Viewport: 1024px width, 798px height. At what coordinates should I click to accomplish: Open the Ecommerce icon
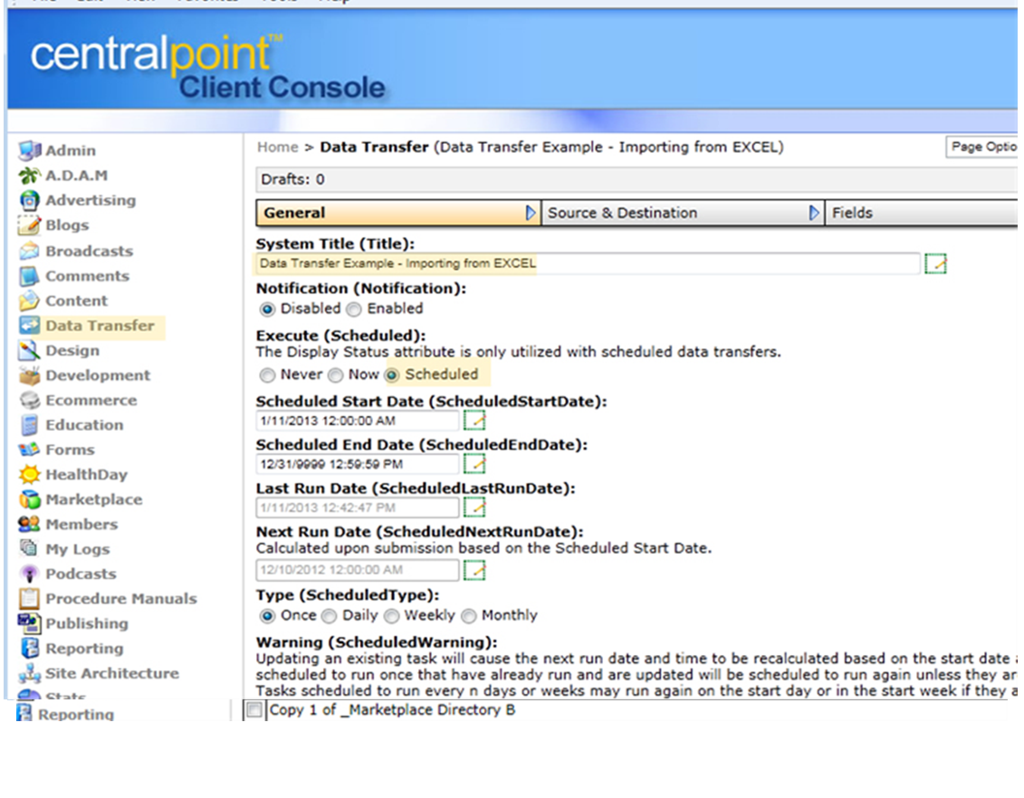[x=29, y=400]
